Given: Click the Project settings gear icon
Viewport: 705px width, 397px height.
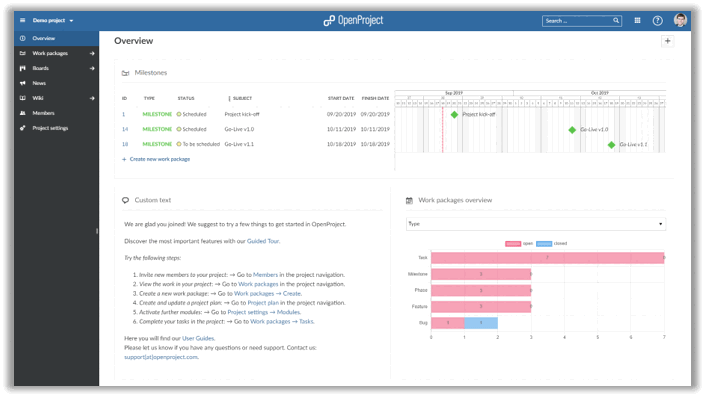Looking at the screenshot, I should [x=22, y=128].
